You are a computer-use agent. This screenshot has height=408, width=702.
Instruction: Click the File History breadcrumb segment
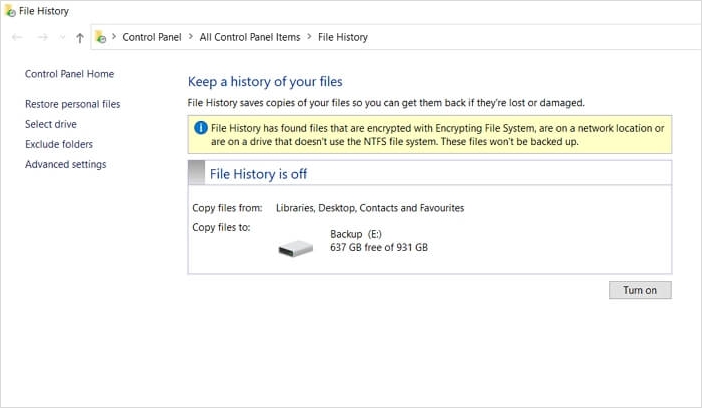(343, 37)
